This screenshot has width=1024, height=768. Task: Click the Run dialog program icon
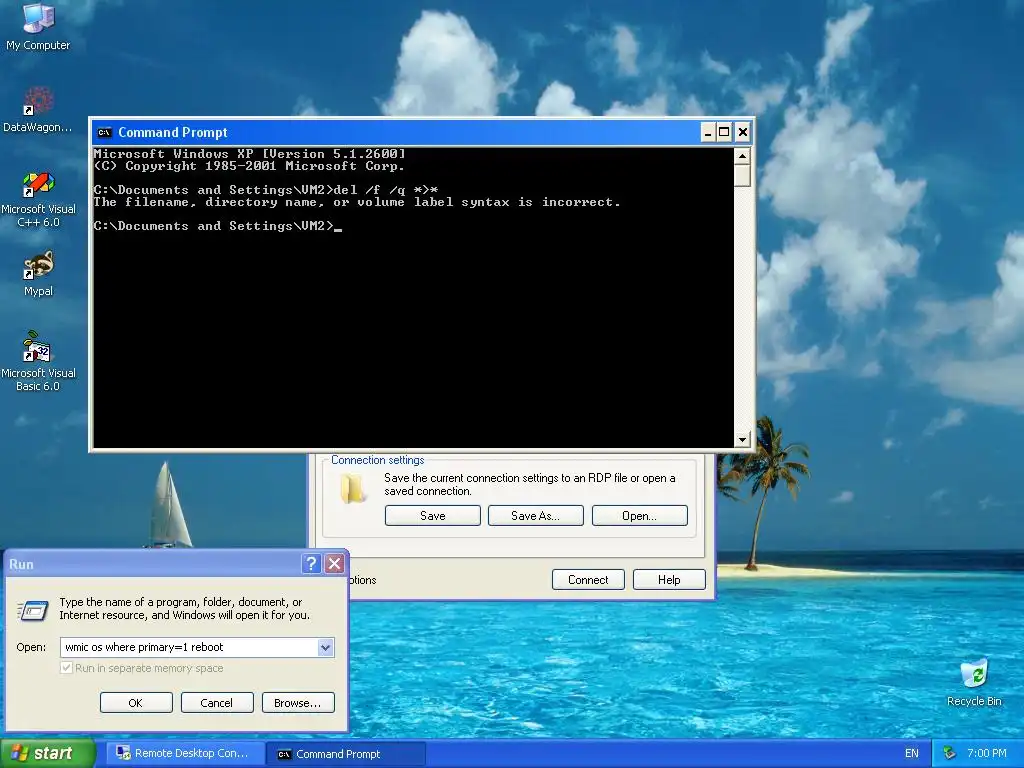click(x=33, y=611)
